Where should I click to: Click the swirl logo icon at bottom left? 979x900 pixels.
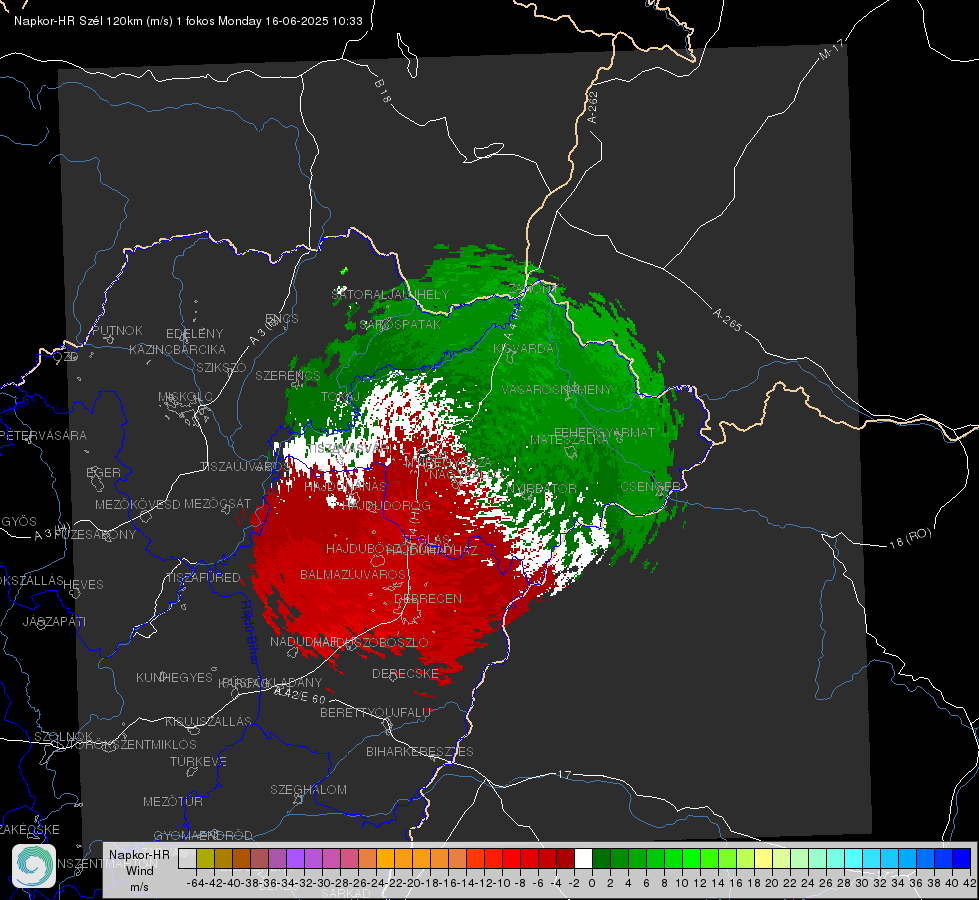(34, 865)
